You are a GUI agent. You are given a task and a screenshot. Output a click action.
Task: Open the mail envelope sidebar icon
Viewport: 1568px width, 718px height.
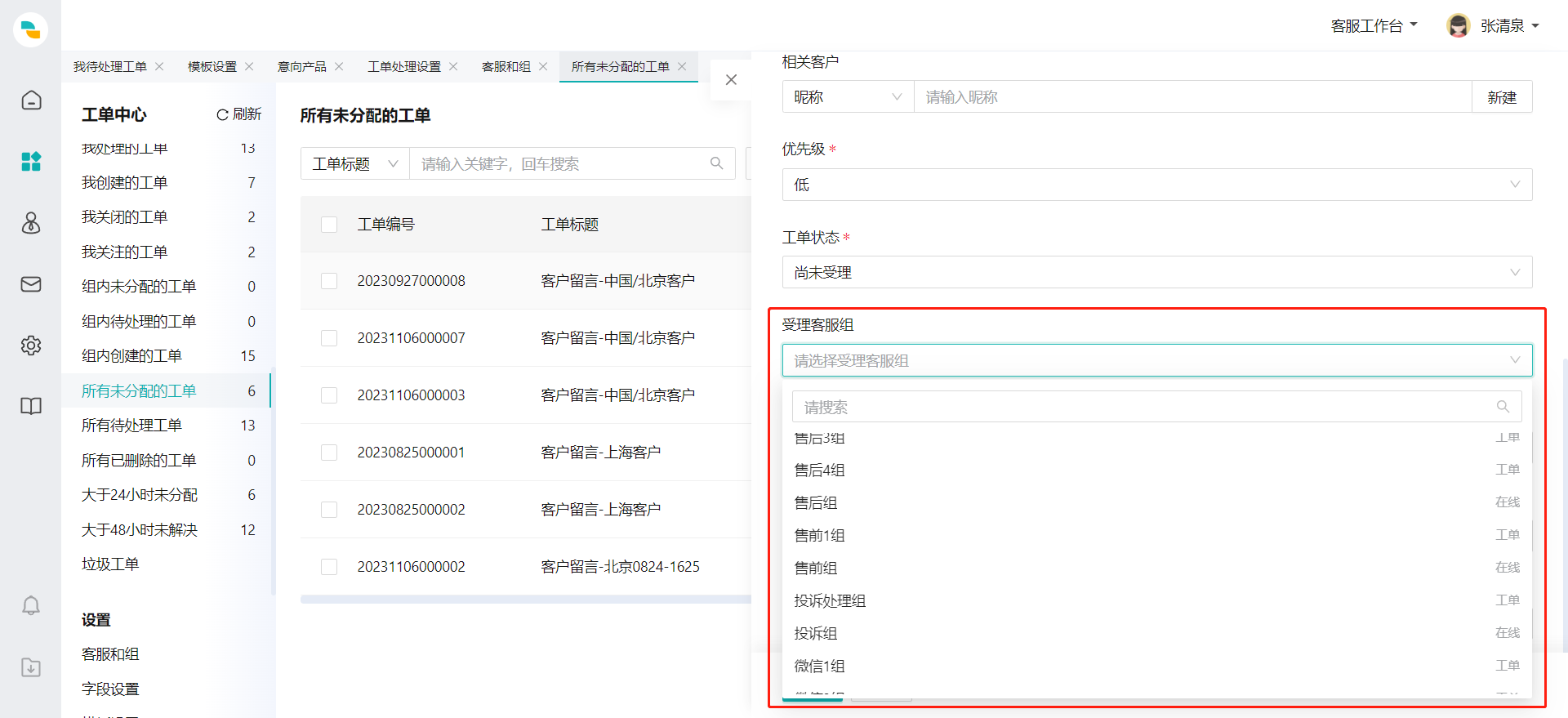[31, 284]
